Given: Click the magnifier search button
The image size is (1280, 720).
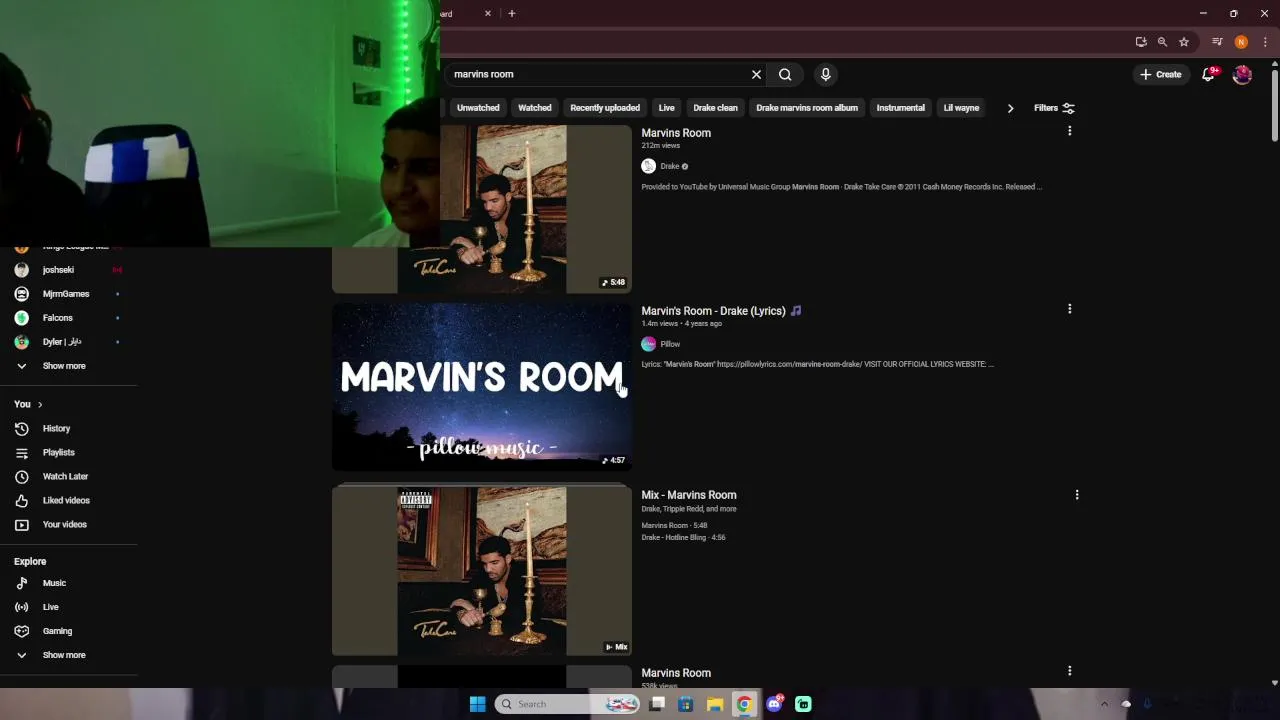Looking at the screenshot, I should coord(785,74).
